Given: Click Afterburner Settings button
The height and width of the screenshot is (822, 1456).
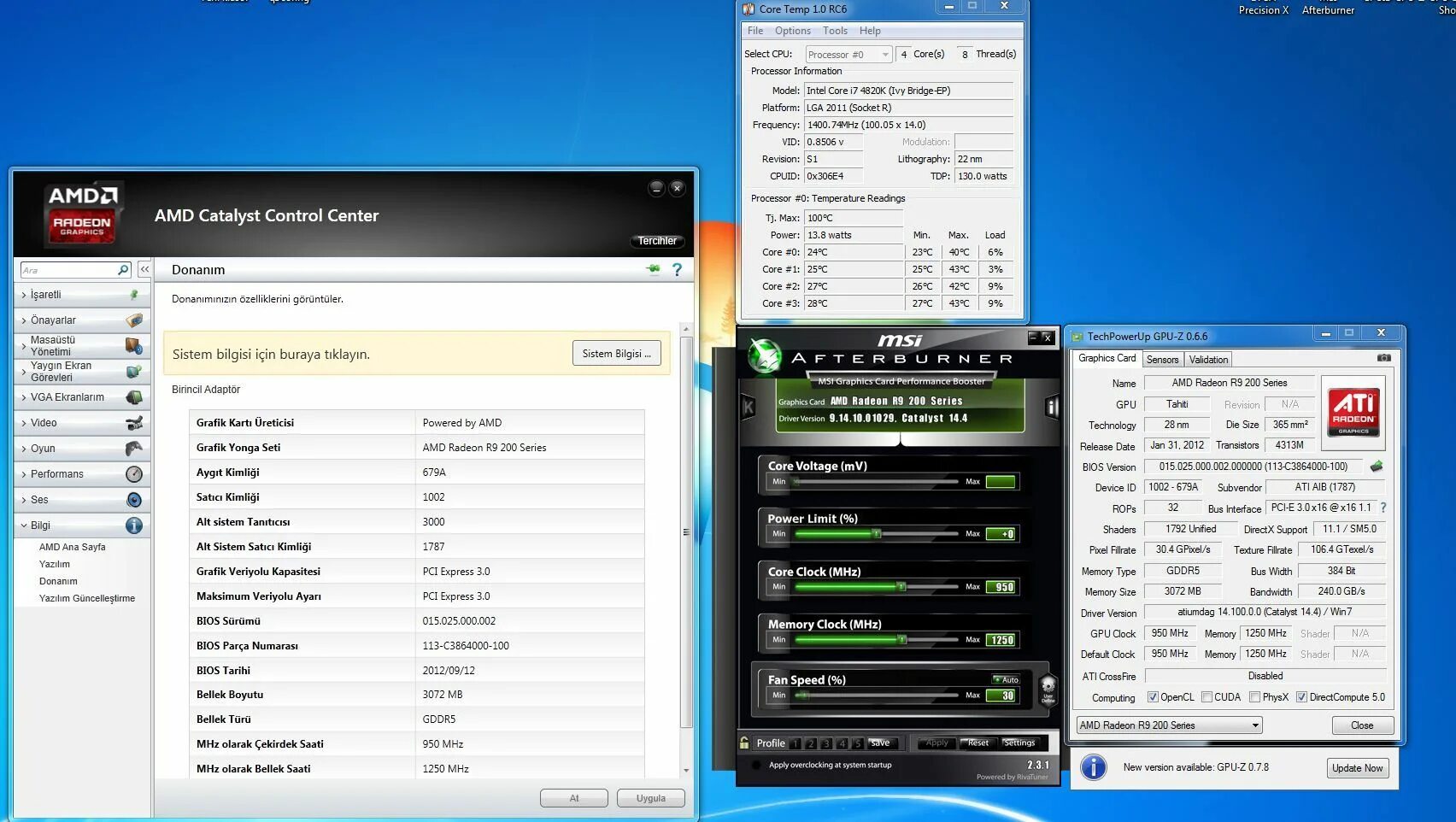Looking at the screenshot, I should [1019, 743].
